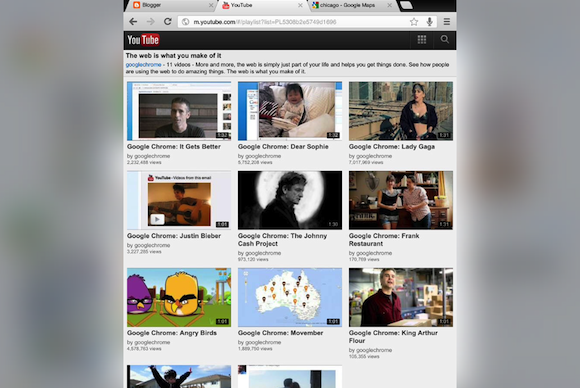Image resolution: width=580 pixels, height=388 pixels.
Task: Open the partially visible jumping person video thumbnail
Action: tap(179, 377)
